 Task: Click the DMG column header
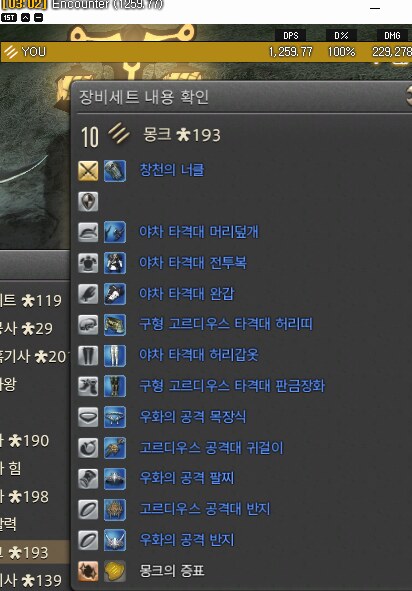coord(392,35)
